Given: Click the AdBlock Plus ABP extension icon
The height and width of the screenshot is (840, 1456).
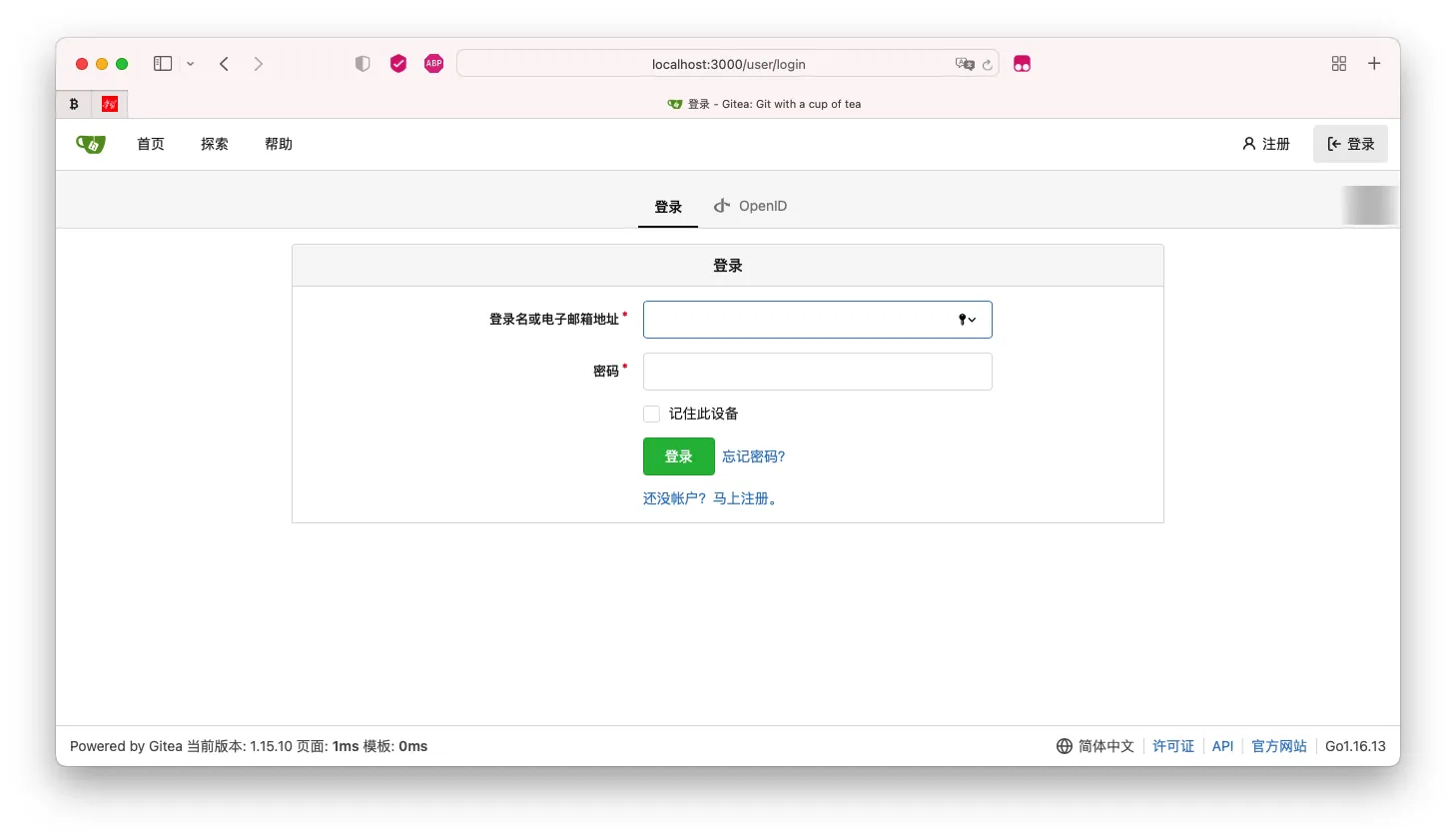Looking at the screenshot, I should tap(433, 64).
